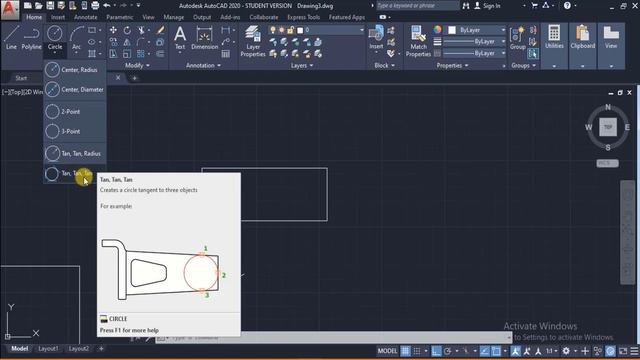
Task: Click the Text tool
Action: (x=180, y=38)
